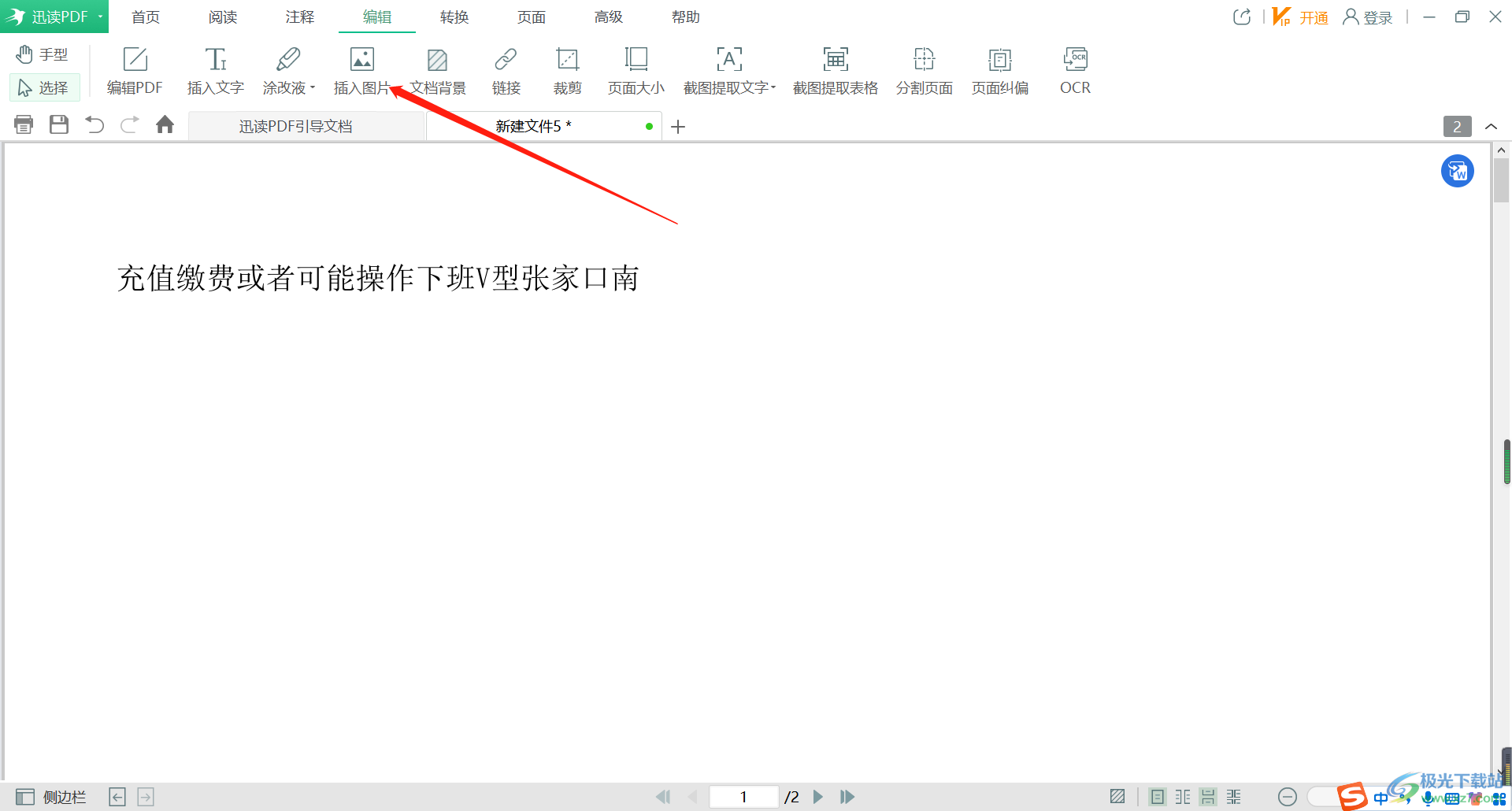Collapse the ribbon with the up chevron

(x=1491, y=126)
